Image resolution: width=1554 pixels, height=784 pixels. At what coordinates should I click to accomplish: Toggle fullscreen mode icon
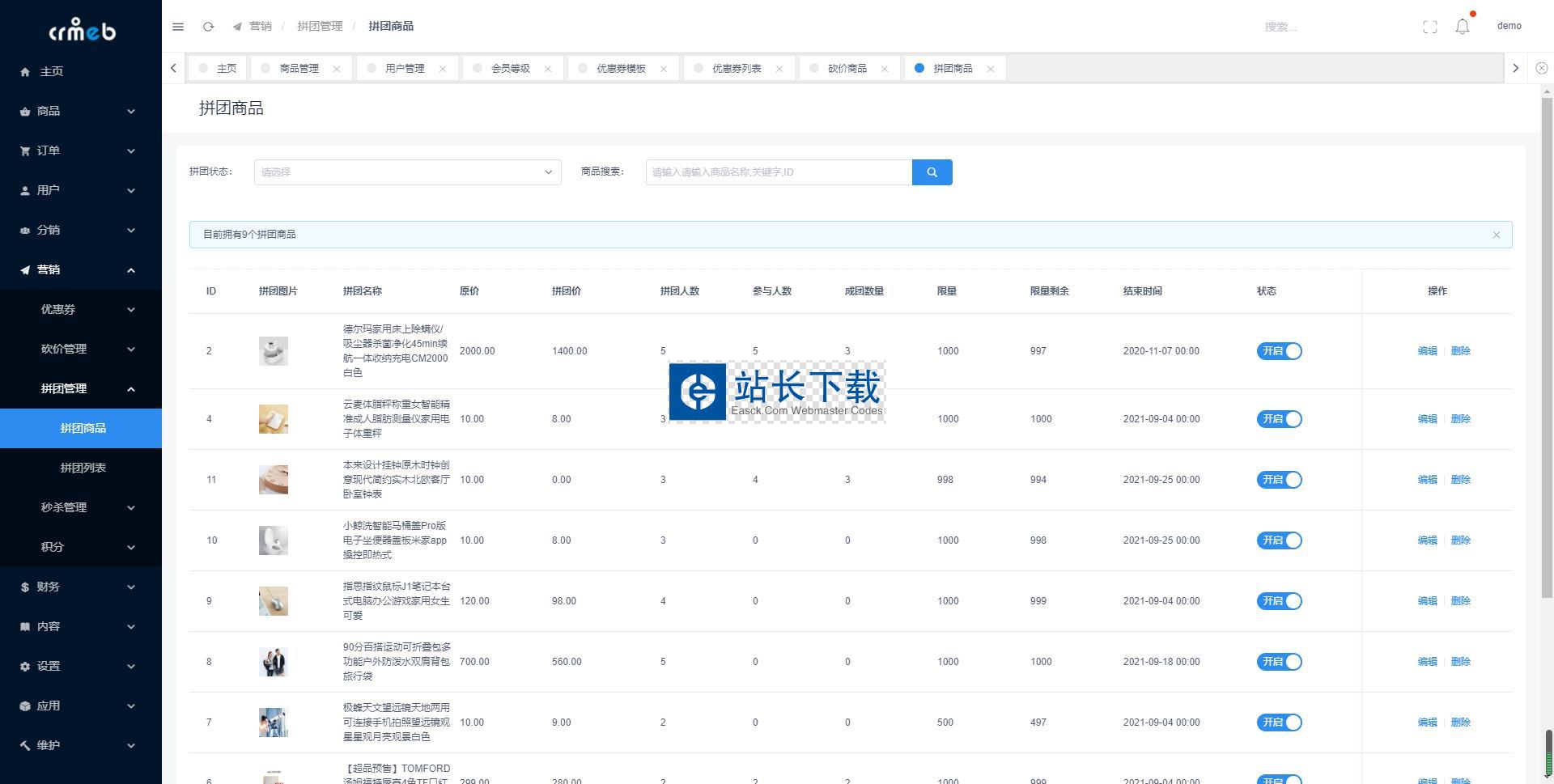(x=1429, y=27)
